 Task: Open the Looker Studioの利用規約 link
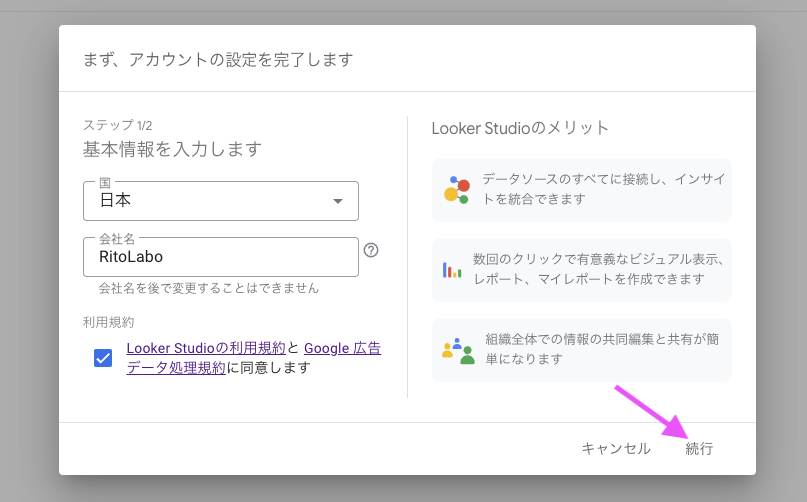tap(206, 348)
